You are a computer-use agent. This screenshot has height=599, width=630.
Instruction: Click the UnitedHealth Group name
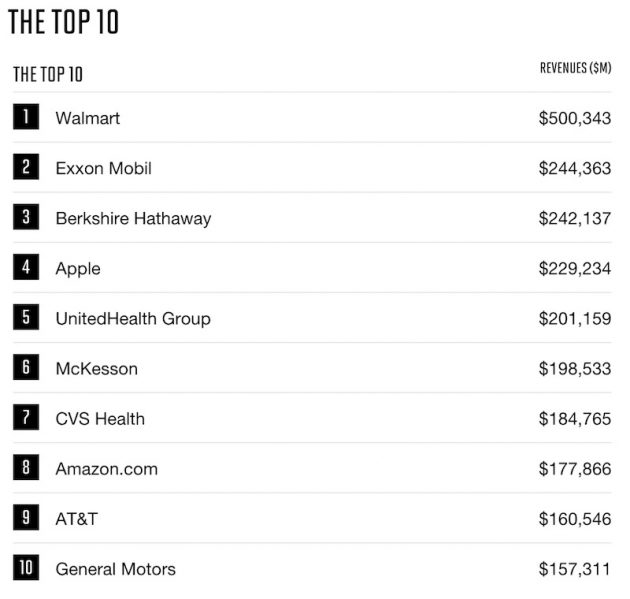132,319
